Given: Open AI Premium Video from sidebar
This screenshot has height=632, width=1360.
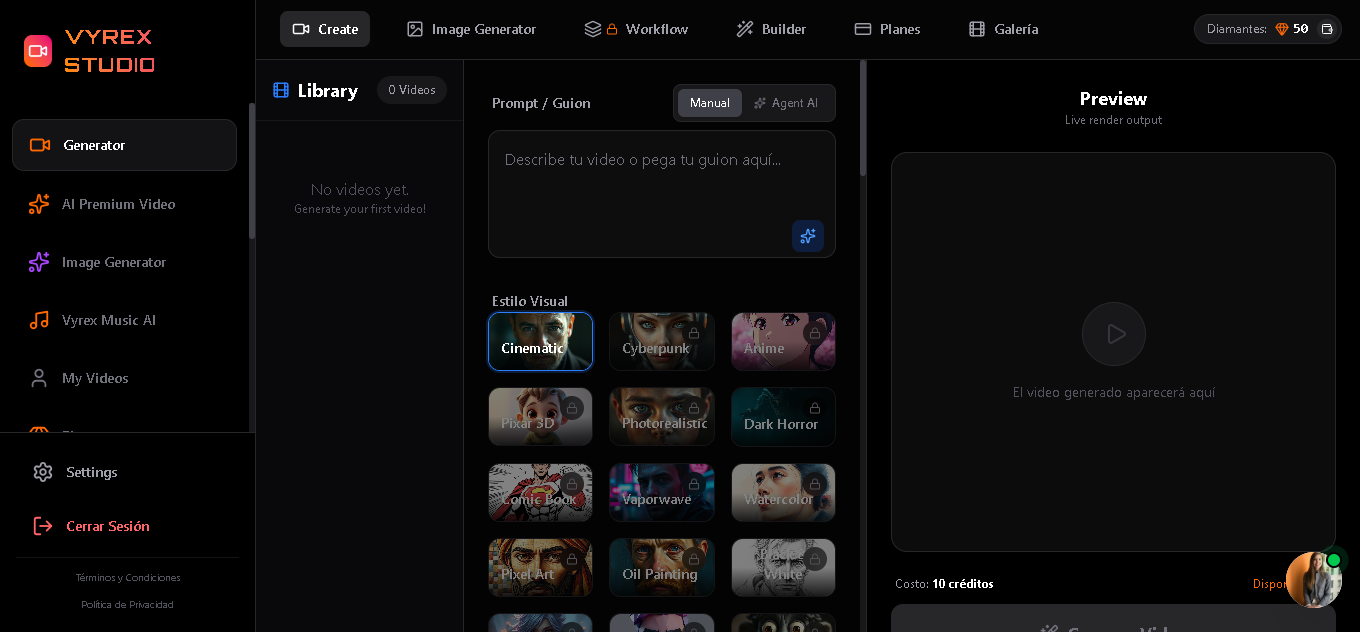Looking at the screenshot, I should click(x=118, y=204).
